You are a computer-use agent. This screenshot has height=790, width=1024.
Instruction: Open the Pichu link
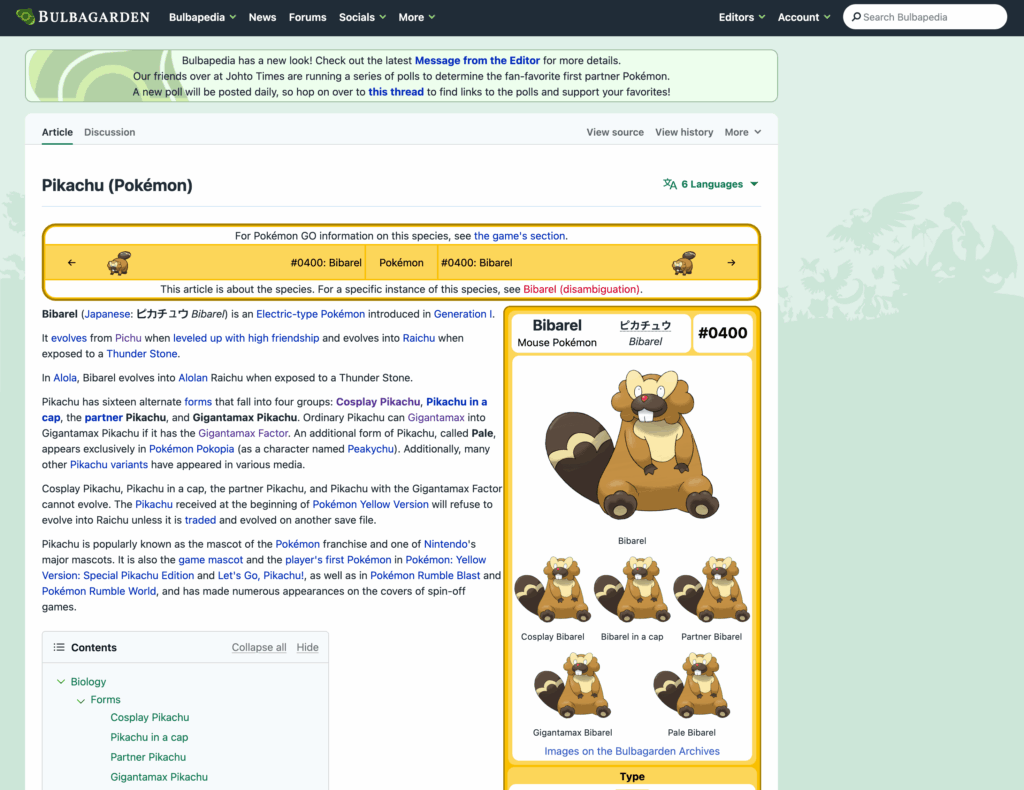pyautogui.click(x=128, y=338)
